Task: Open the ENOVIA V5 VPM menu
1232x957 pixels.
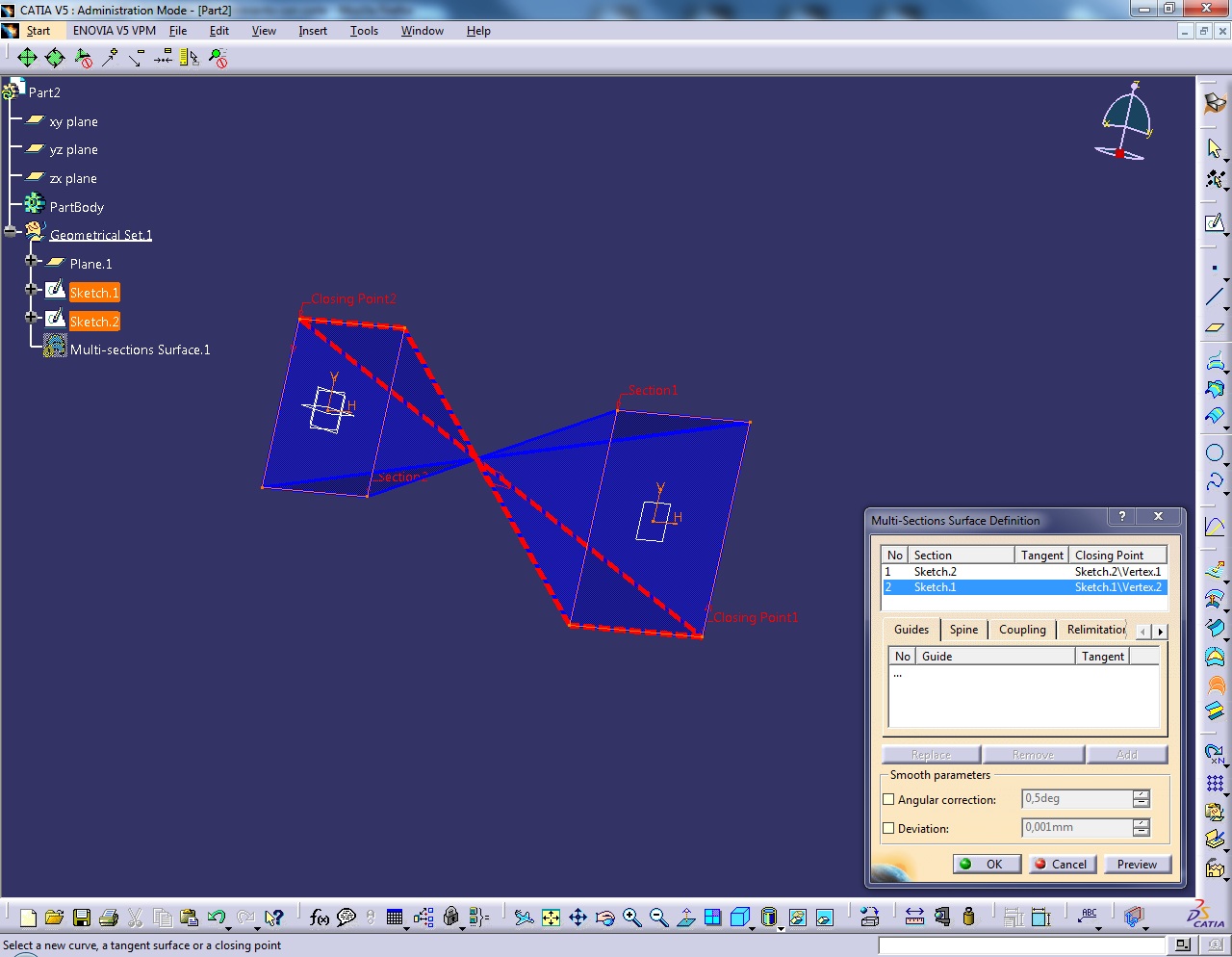Action: point(115,31)
